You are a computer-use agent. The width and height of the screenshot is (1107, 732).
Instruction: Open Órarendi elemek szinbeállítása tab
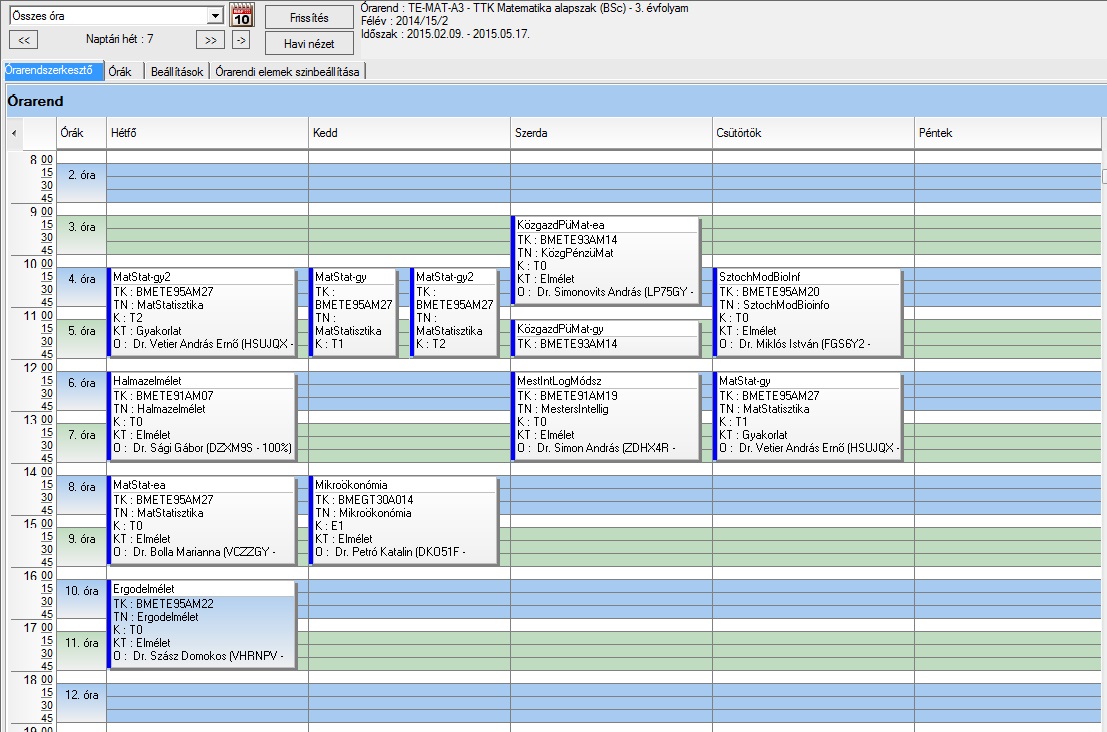tap(287, 71)
